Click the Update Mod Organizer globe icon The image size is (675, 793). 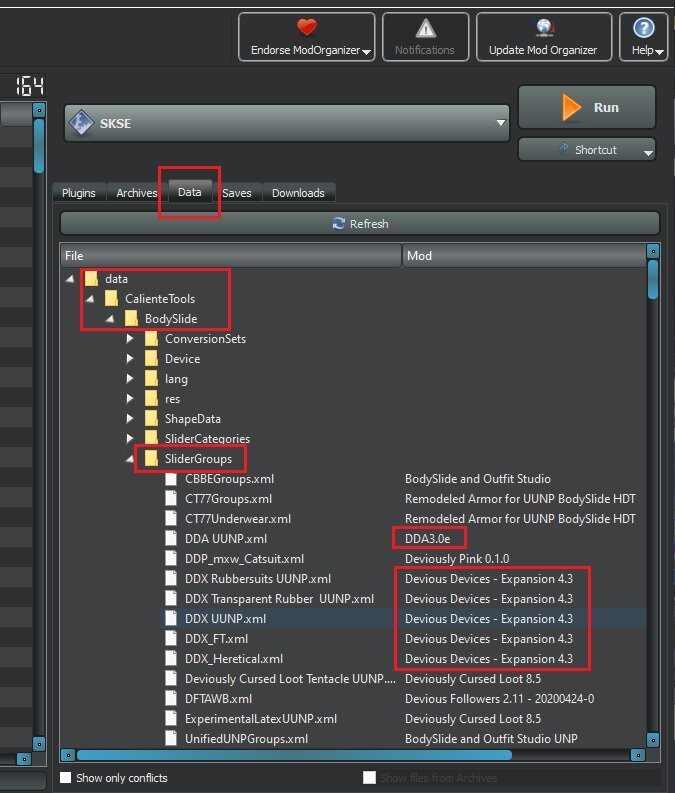pyautogui.click(x=544, y=28)
